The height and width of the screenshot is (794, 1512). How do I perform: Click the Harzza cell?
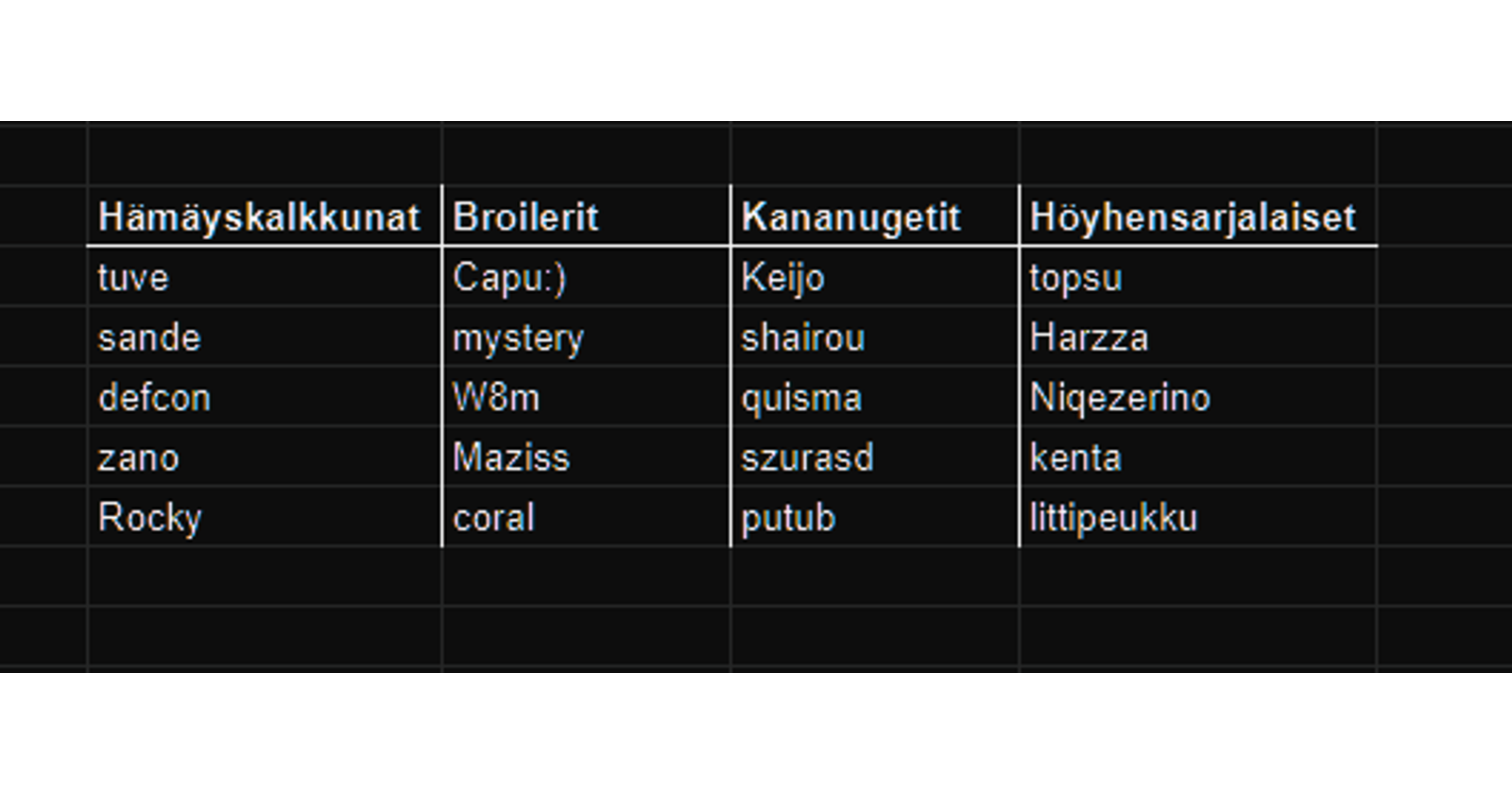click(1089, 338)
